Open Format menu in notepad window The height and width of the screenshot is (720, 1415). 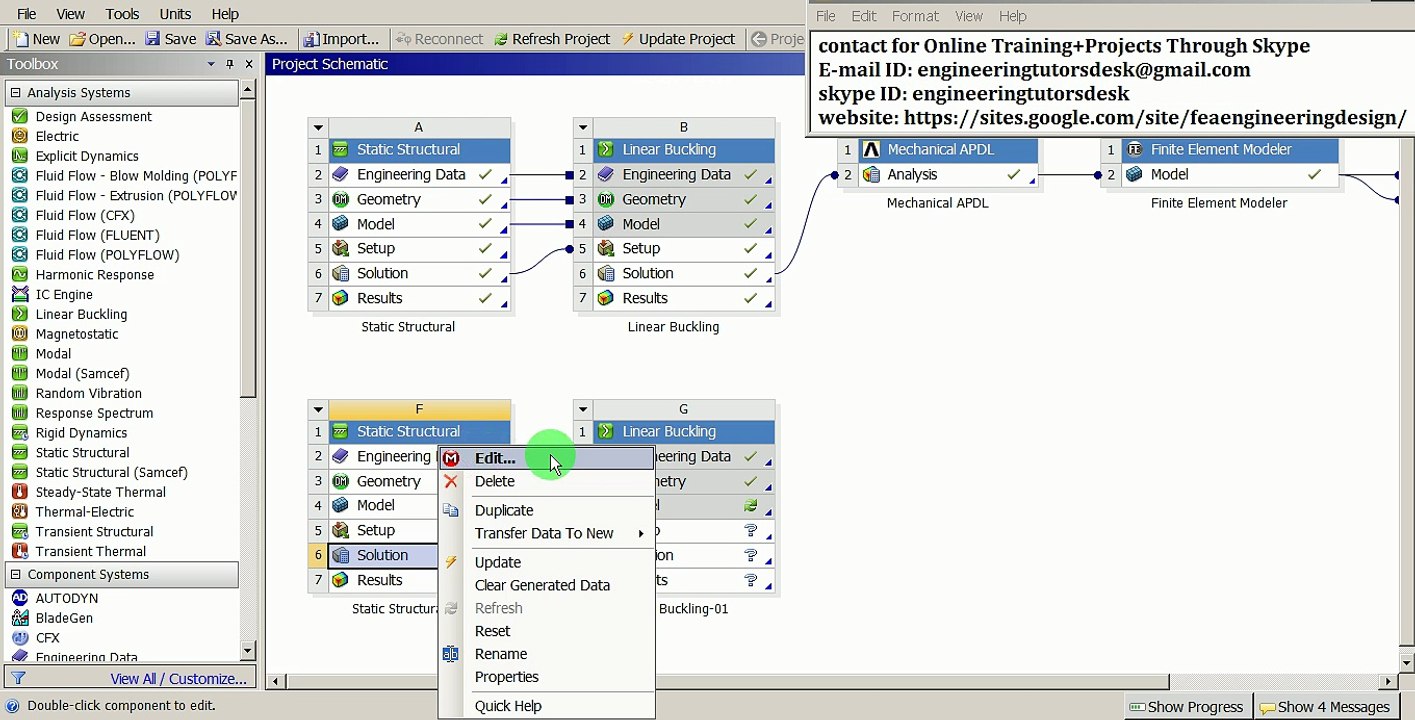click(915, 16)
